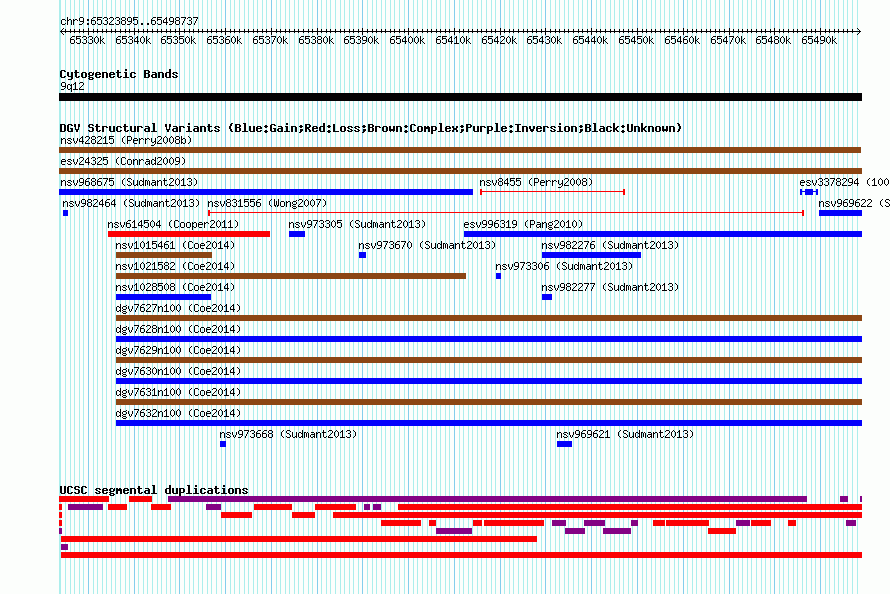The height and width of the screenshot is (594, 890).
Task: Click the nsv973670 (Sudmant2013) label
Action: click(x=427, y=245)
